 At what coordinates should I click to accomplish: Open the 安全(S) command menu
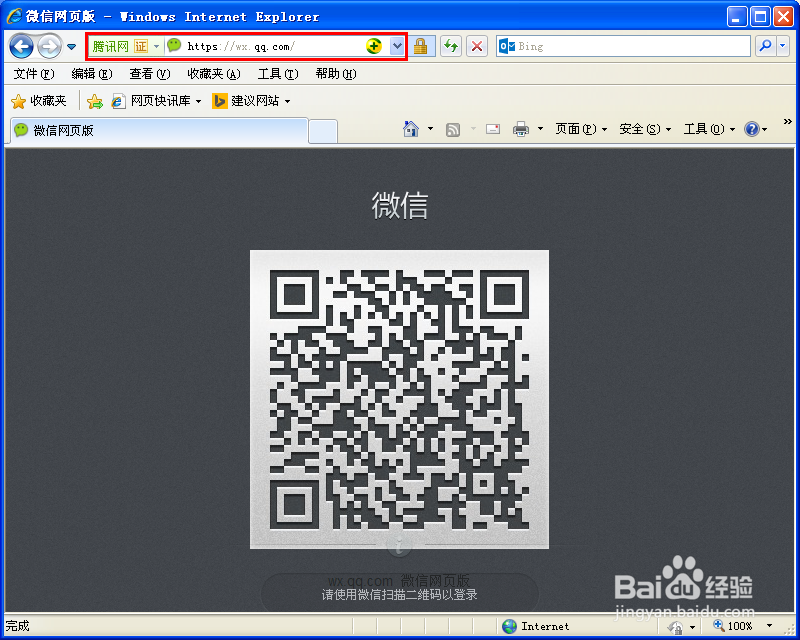[645, 129]
